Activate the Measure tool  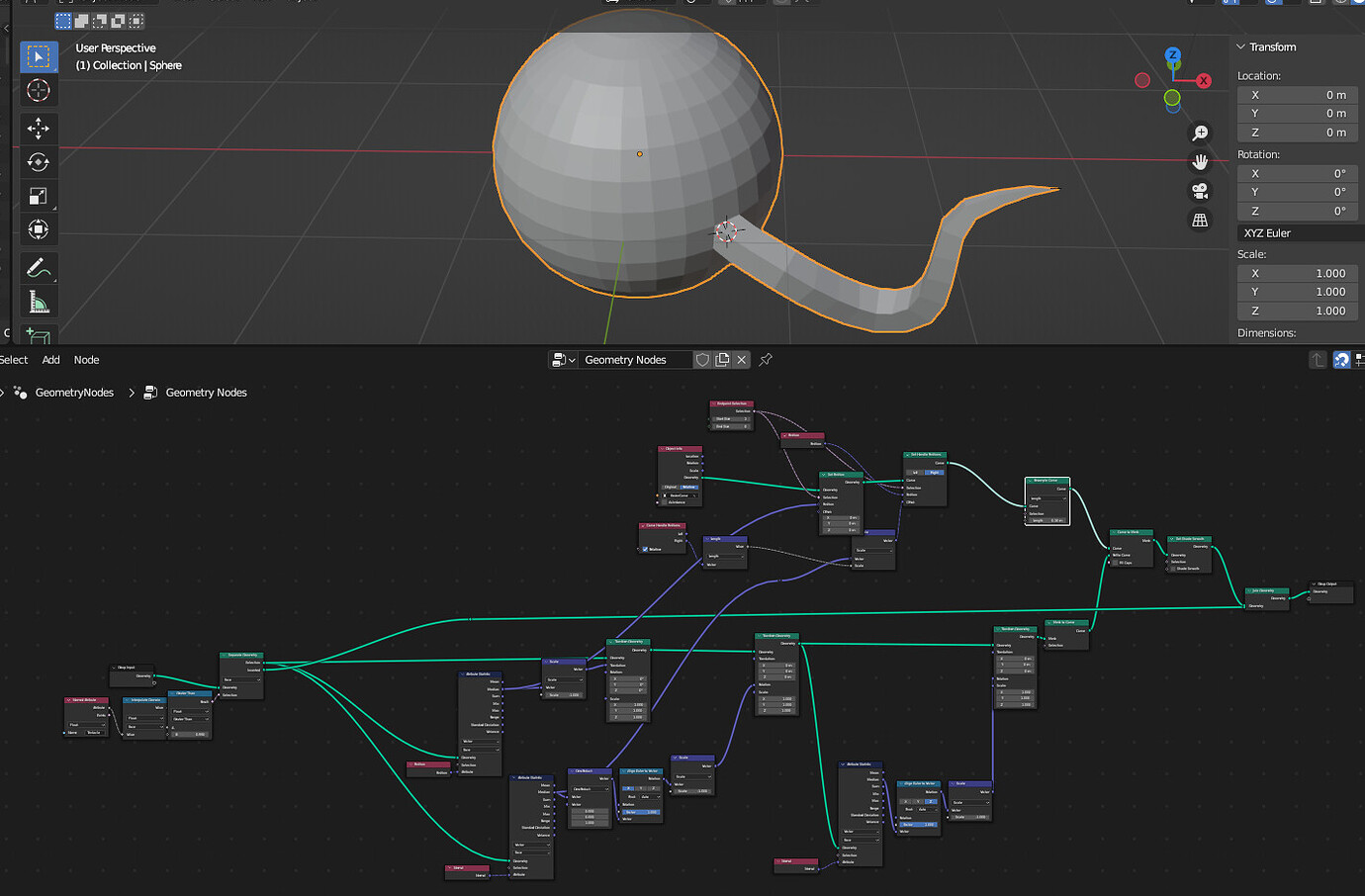click(x=40, y=301)
